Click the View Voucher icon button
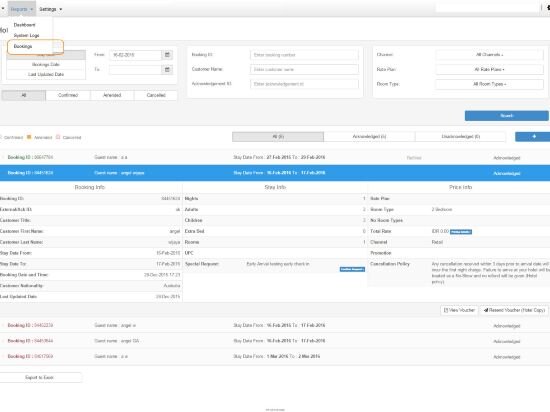550x412 pixels. [x=459, y=310]
